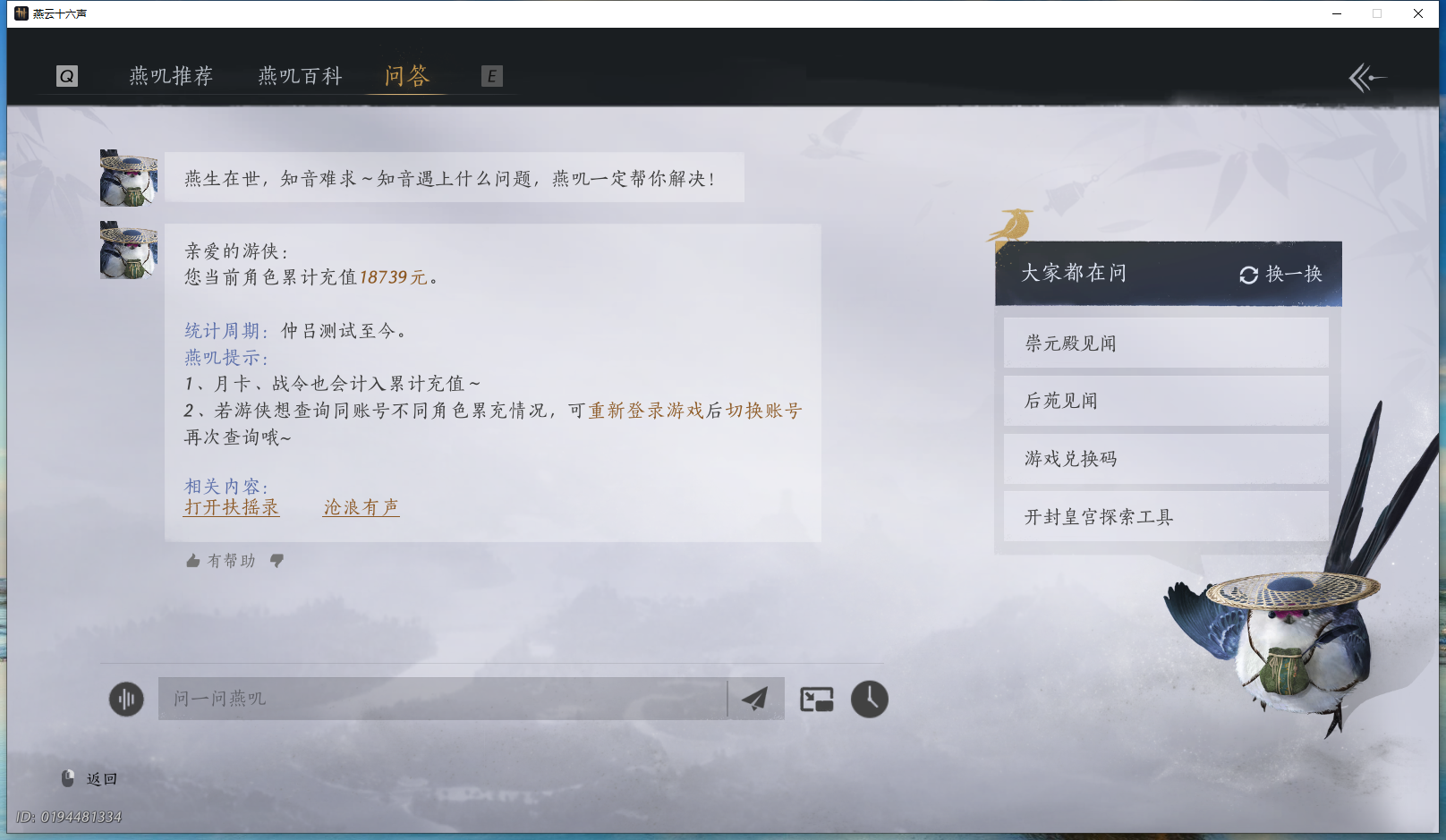Send message with paper-plane icon

pyautogui.click(x=755, y=699)
